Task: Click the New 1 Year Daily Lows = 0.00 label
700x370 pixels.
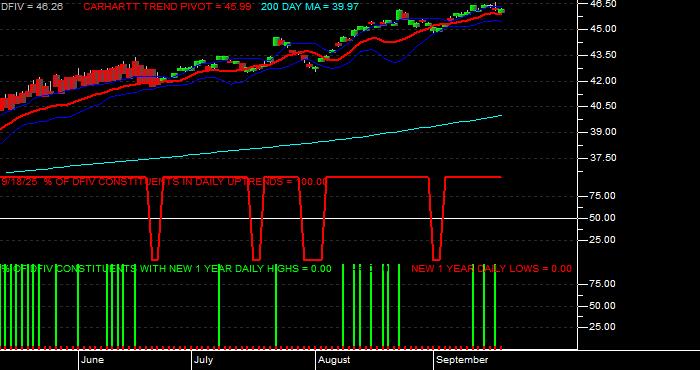Action: [491, 269]
